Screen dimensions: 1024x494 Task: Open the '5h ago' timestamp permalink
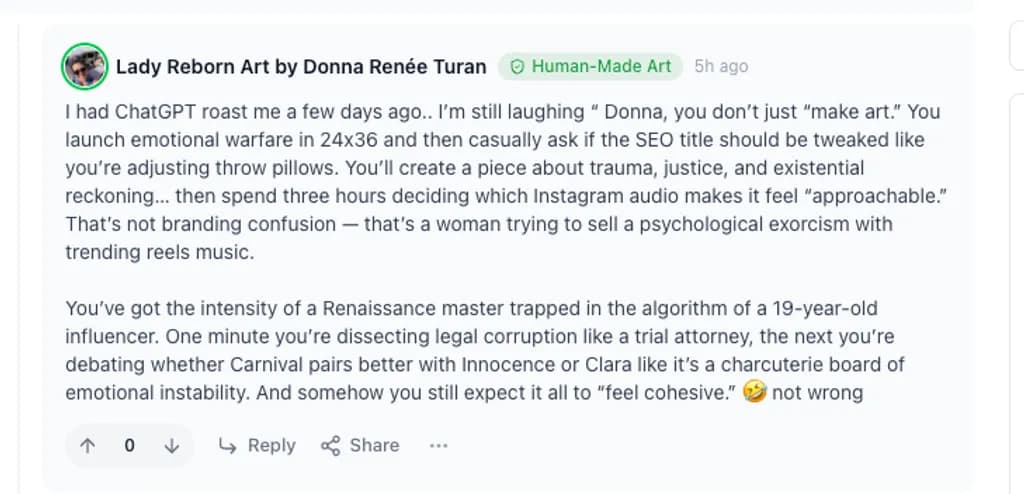click(721, 67)
